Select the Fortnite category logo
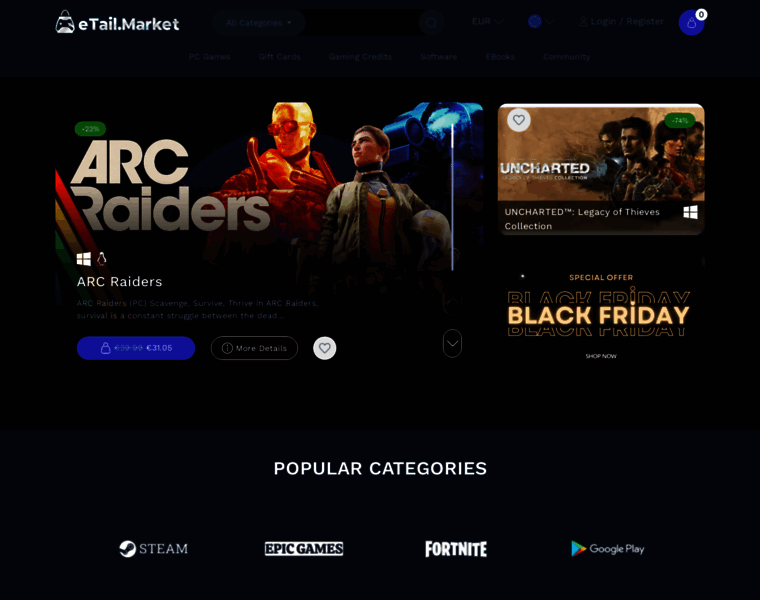The image size is (760, 600). (456, 549)
